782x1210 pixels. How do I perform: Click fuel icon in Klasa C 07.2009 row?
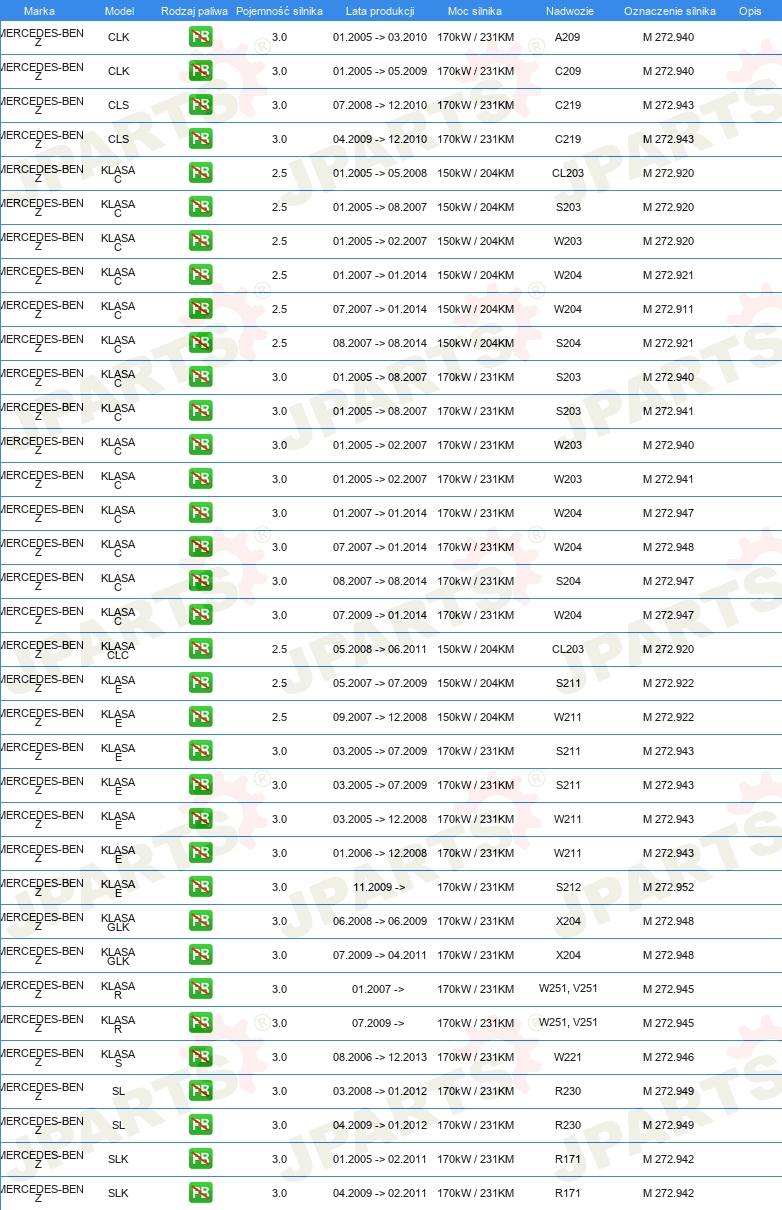coord(200,616)
